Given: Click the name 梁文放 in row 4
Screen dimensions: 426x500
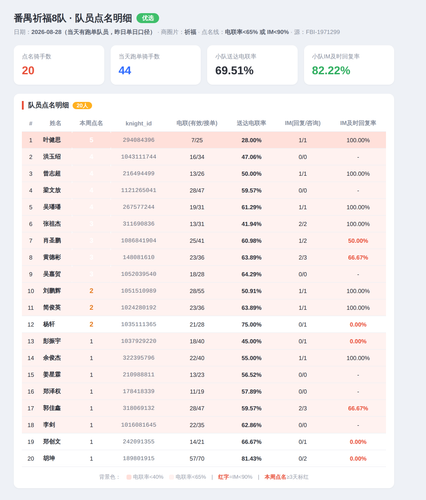Looking at the screenshot, I should tap(52, 190).
